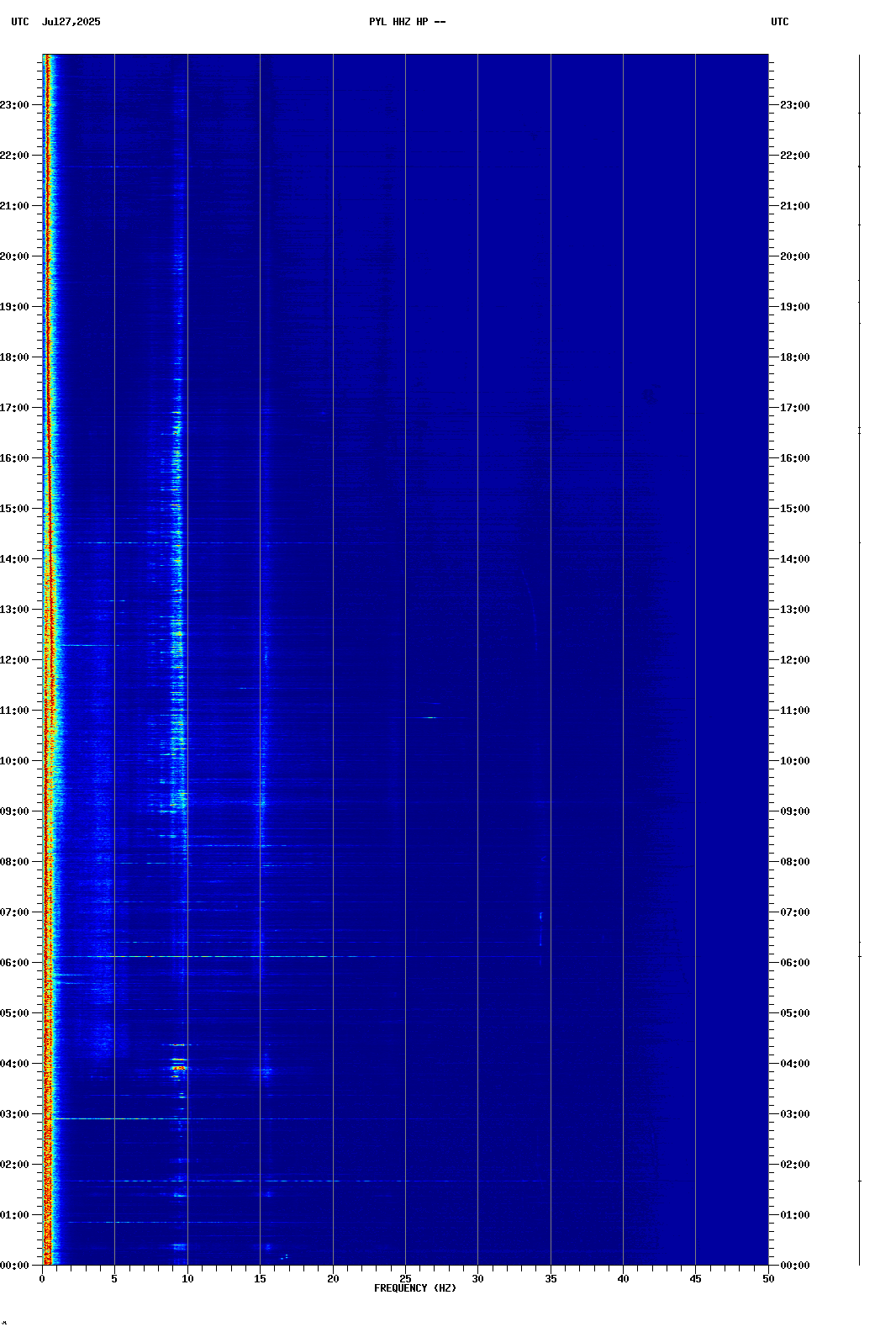The height and width of the screenshot is (1332, 896).
Task: Click the '25' tick on the frequency axis
Action: [x=405, y=1278]
